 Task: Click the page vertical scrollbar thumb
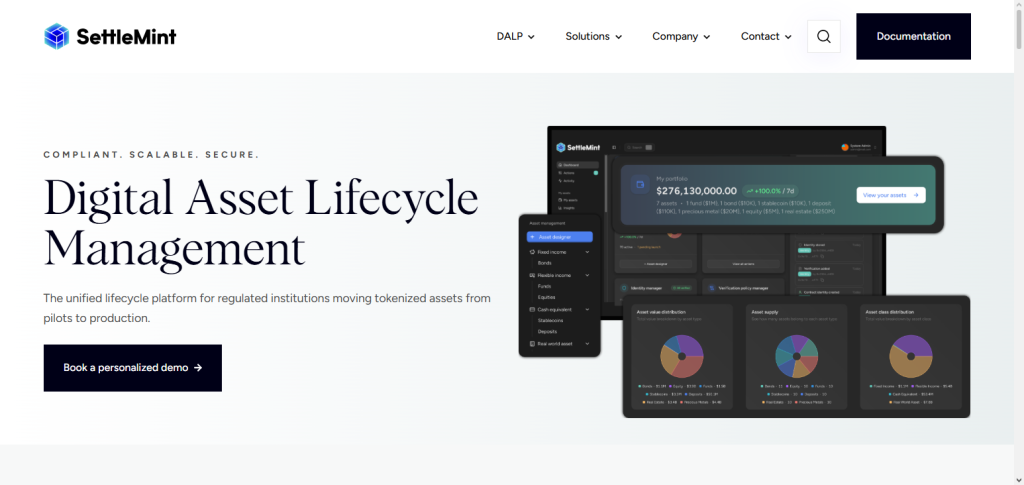[x=1018, y=29]
